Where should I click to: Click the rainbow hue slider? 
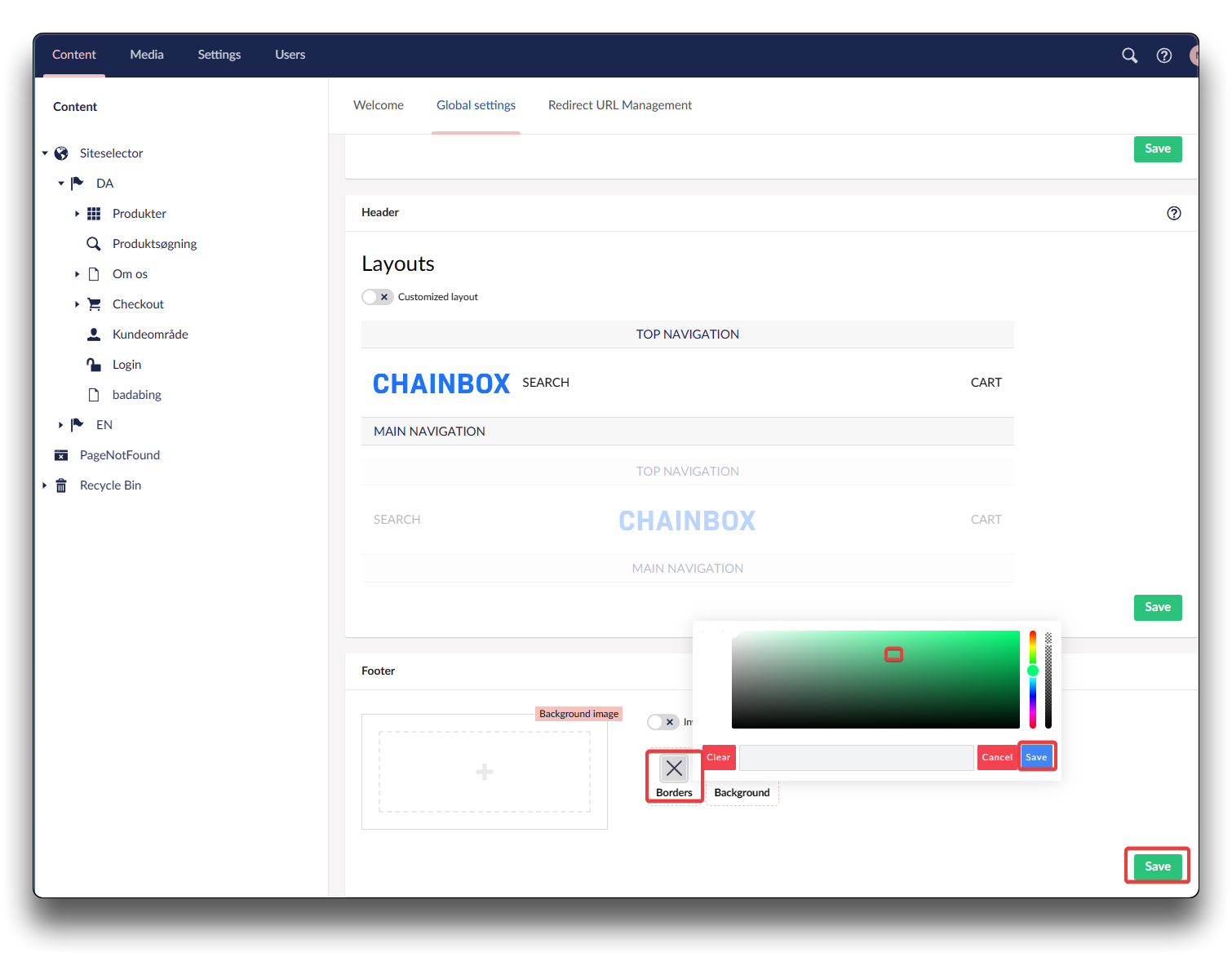(1032, 679)
